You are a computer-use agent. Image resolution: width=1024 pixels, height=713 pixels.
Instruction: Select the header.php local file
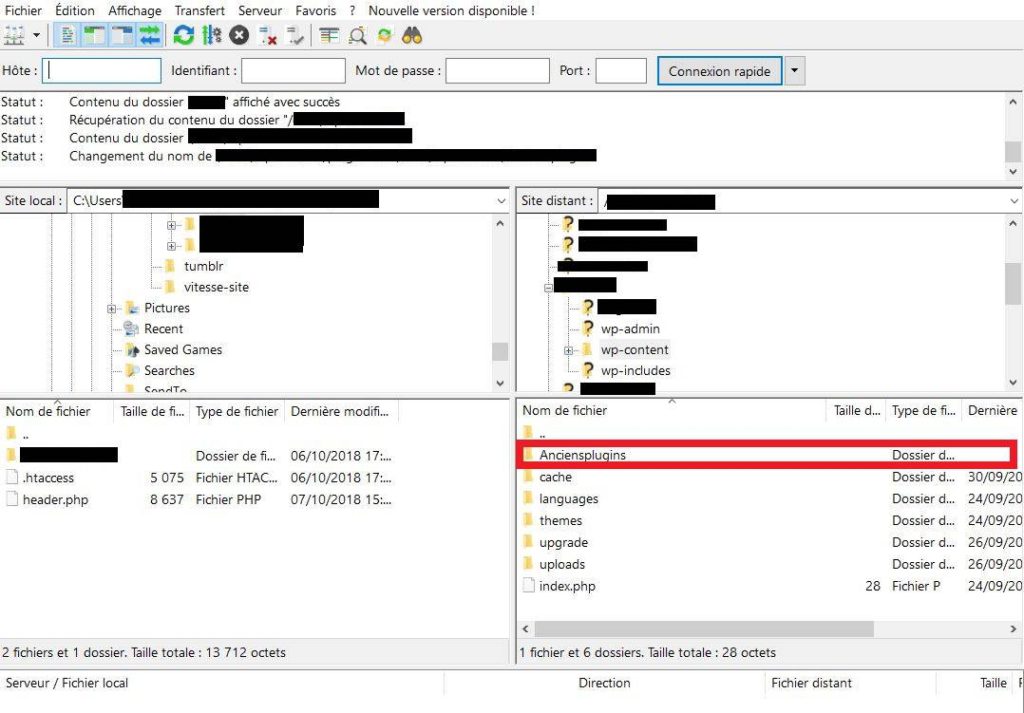tap(56, 499)
